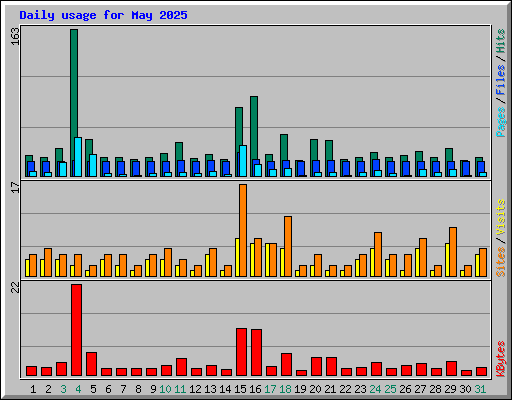Click the orange Sites legend label
Image resolution: width=512 pixels, height=400 pixels.
click(501, 262)
